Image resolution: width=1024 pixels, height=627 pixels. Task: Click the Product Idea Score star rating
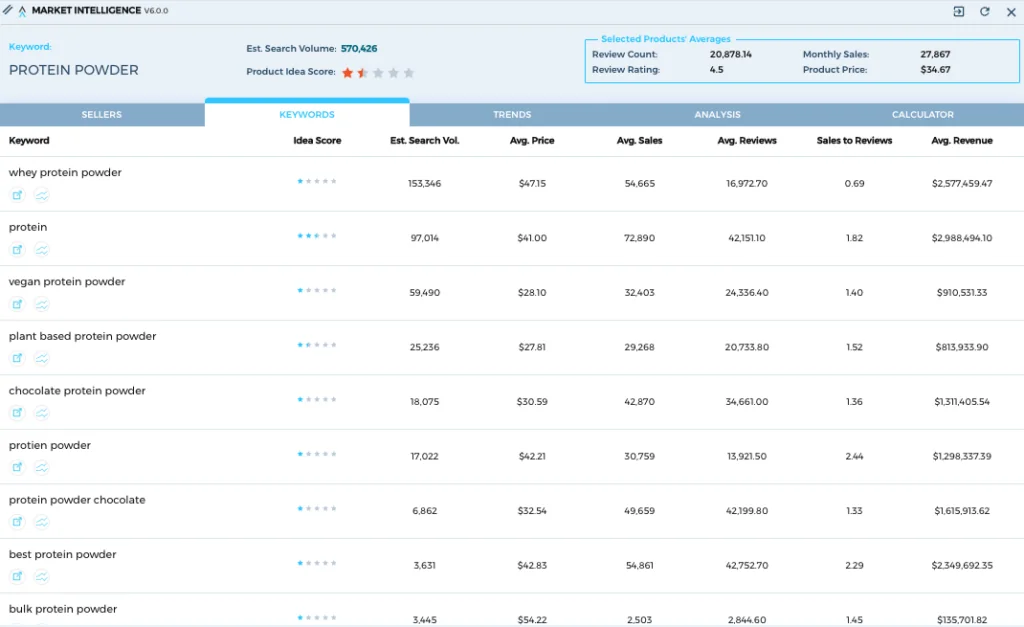[377, 72]
